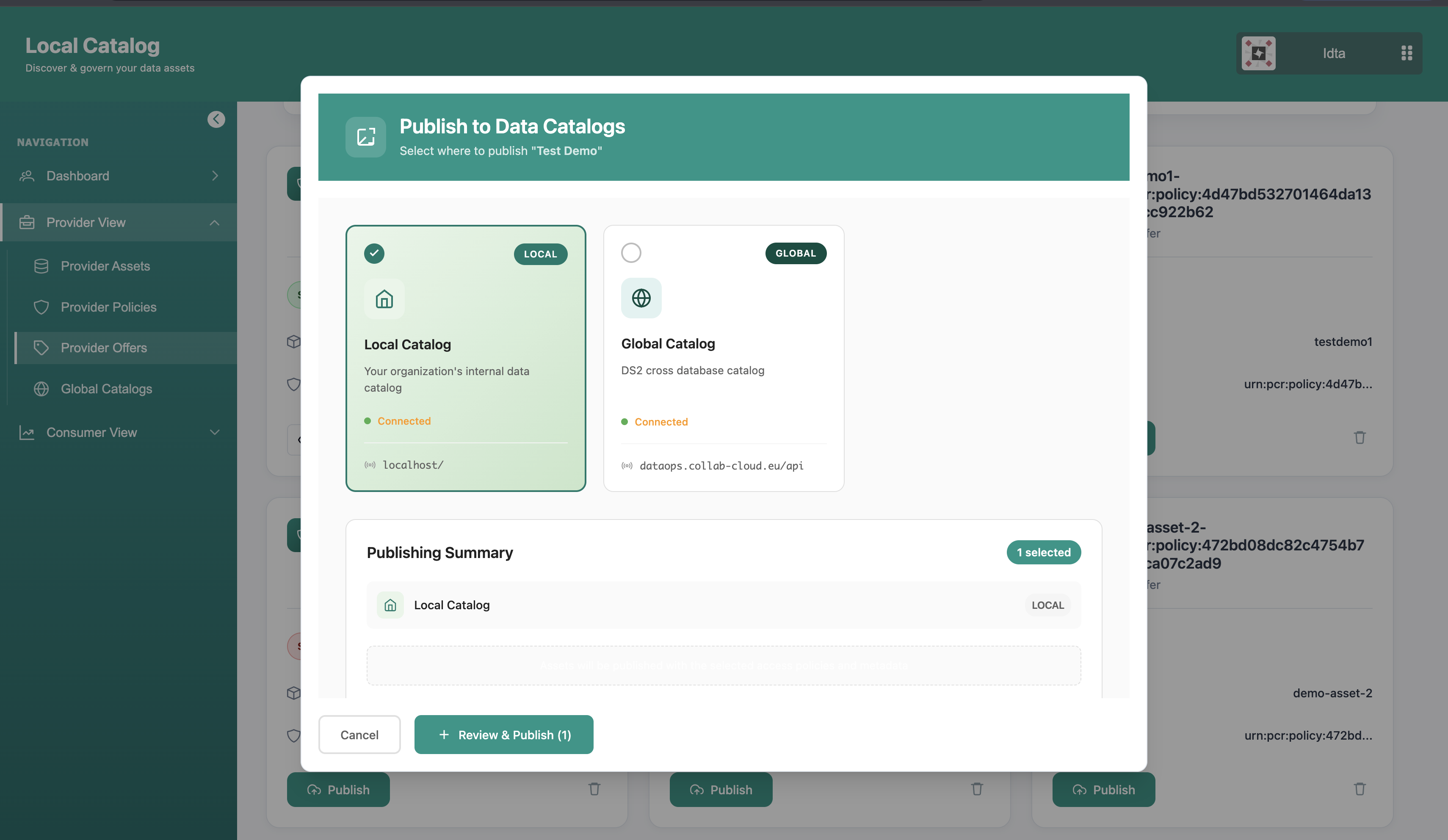Click the Dashboard people icon

click(27, 176)
